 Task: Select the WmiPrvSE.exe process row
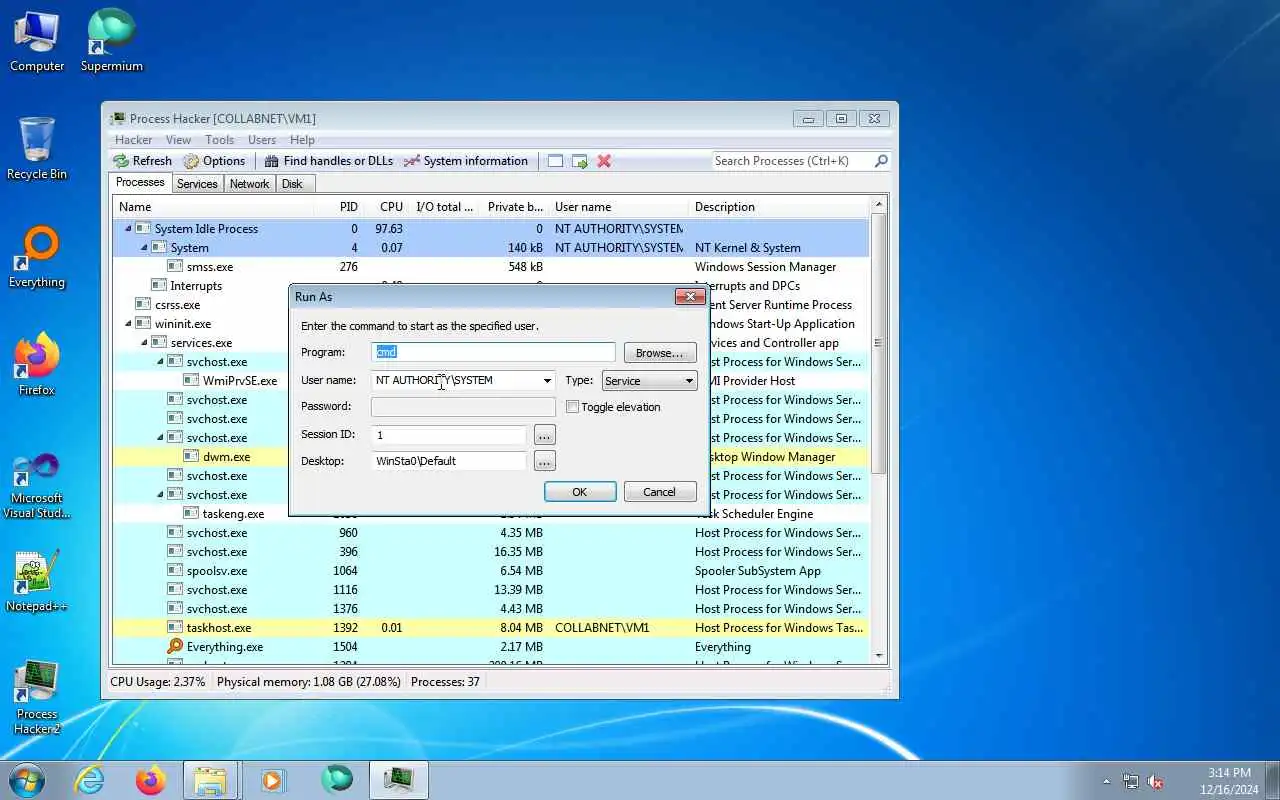pos(490,381)
